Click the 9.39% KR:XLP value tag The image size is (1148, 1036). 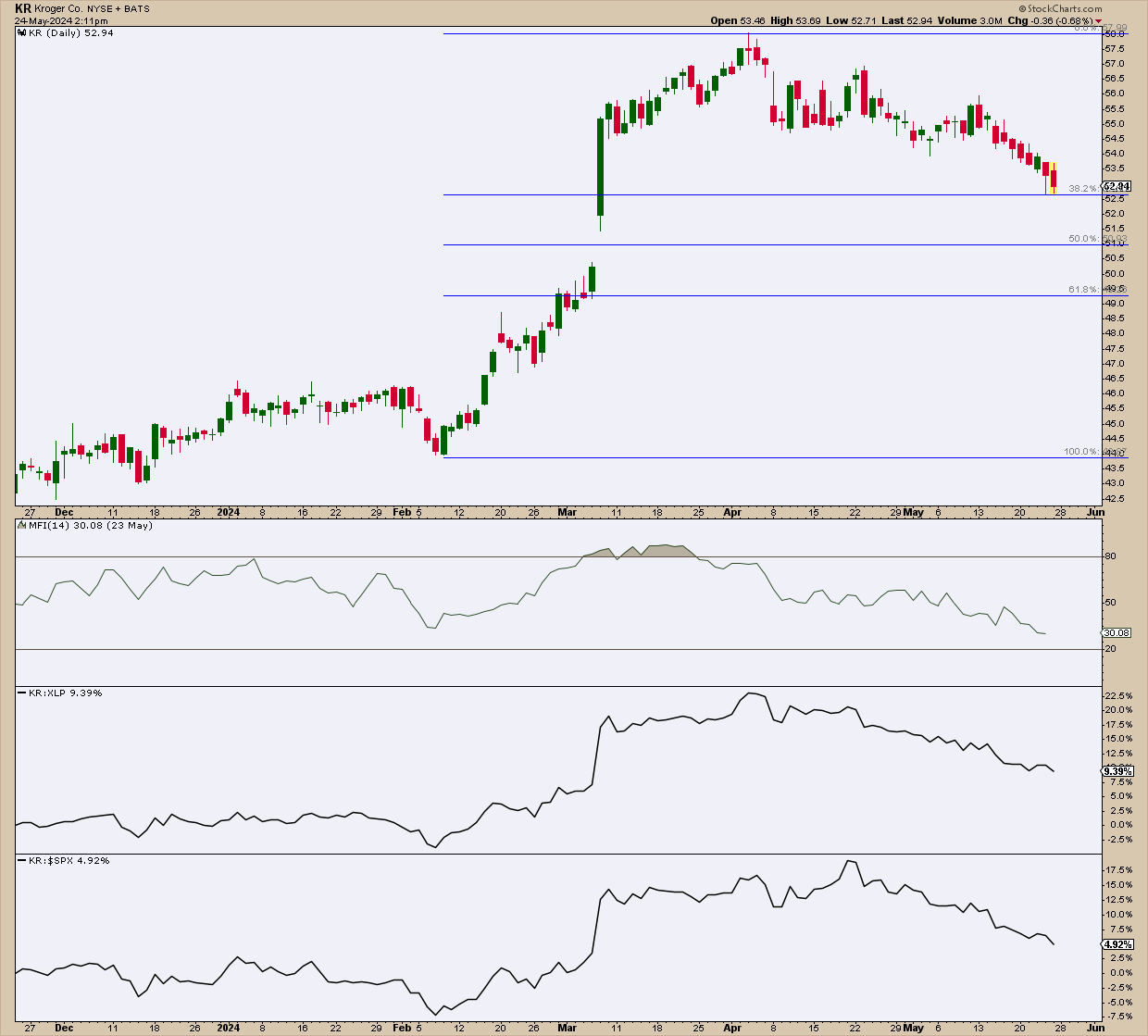point(1117,771)
